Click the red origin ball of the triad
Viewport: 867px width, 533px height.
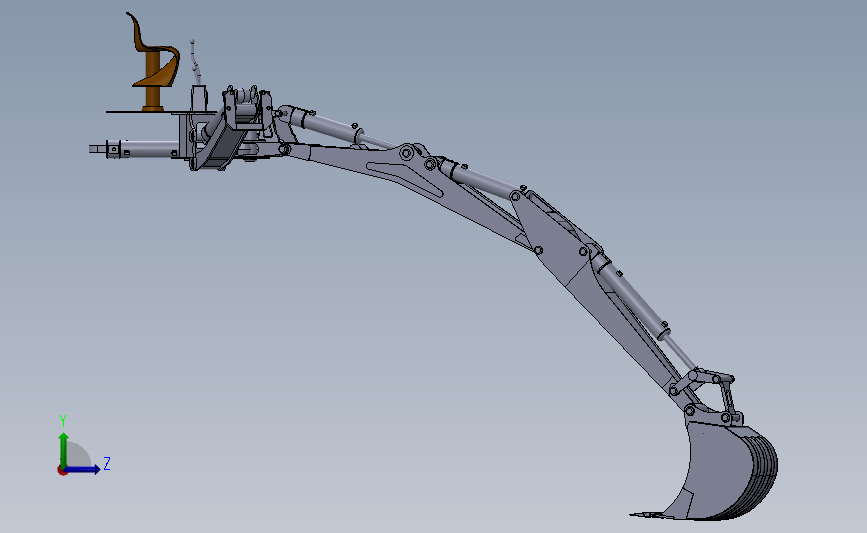[x=62, y=471]
